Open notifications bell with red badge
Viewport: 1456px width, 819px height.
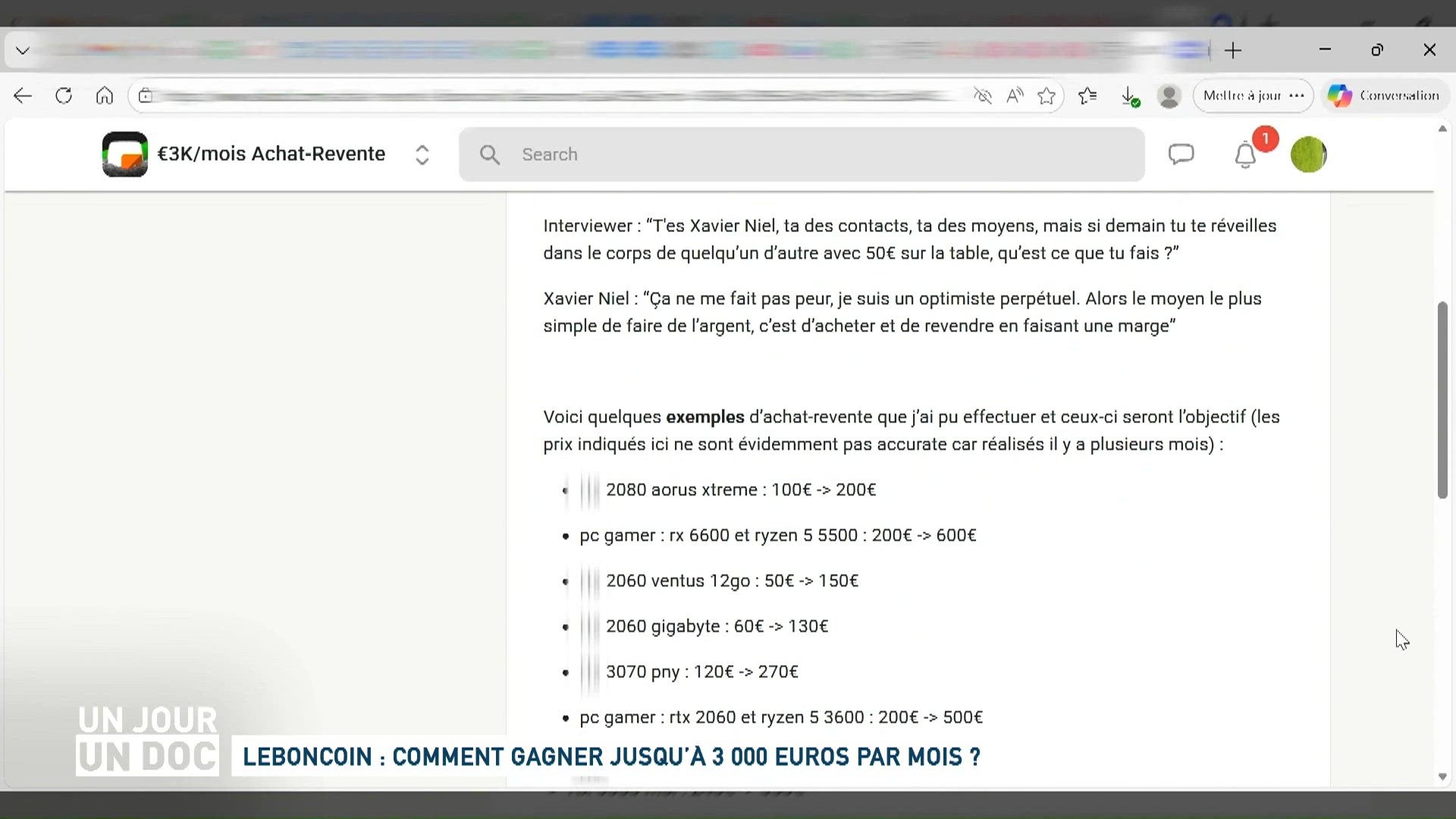pyautogui.click(x=1246, y=155)
